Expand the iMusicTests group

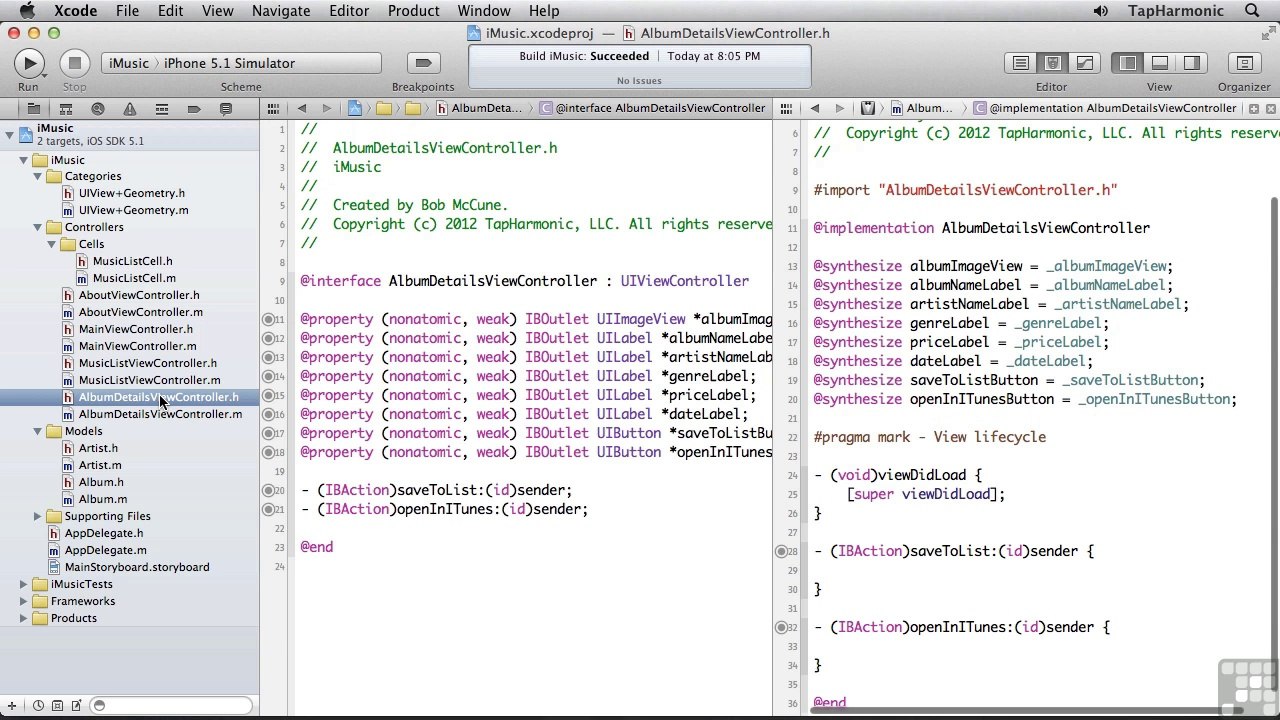[24, 584]
